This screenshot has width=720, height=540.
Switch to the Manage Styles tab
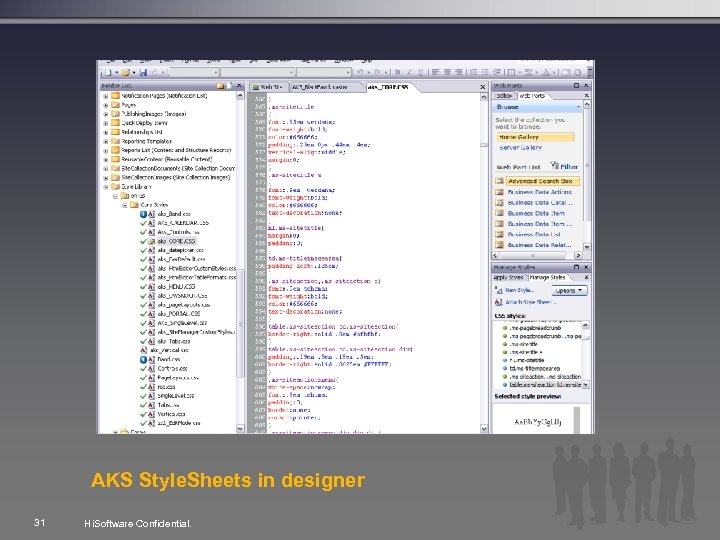(x=548, y=277)
